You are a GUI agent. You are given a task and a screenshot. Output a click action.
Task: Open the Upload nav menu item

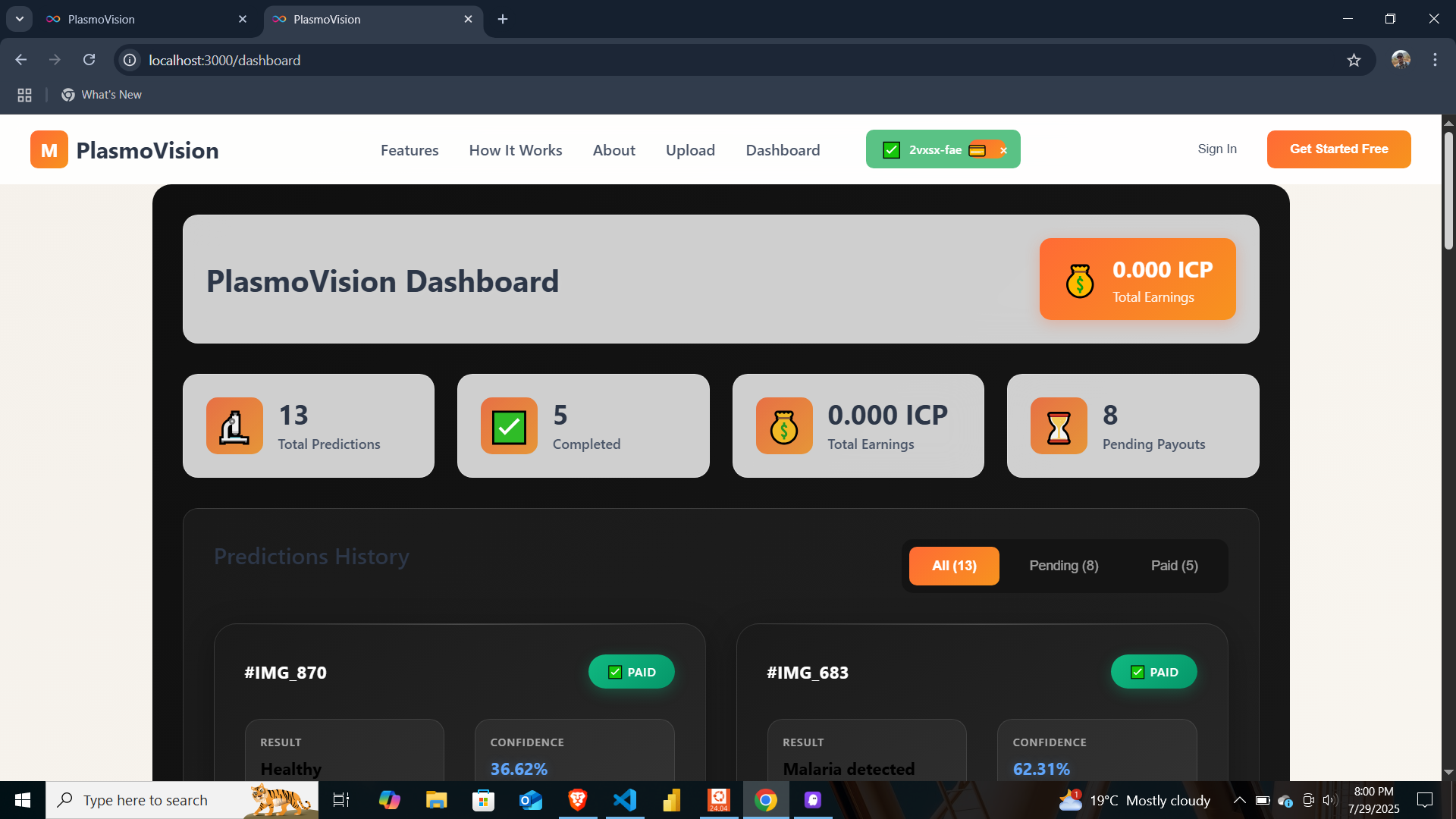690,150
